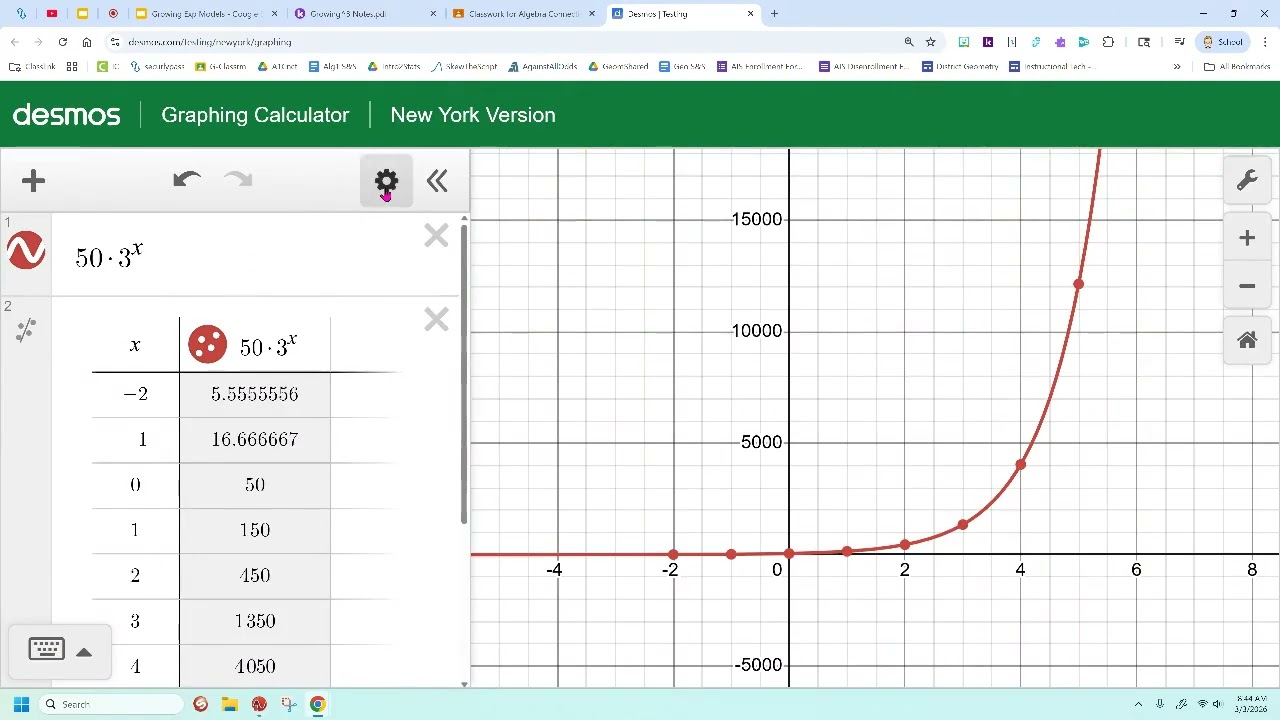The width and height of the screenshot is (1280, 720).
Task: Open table column point style options
Action: click(x=207, y=344)
